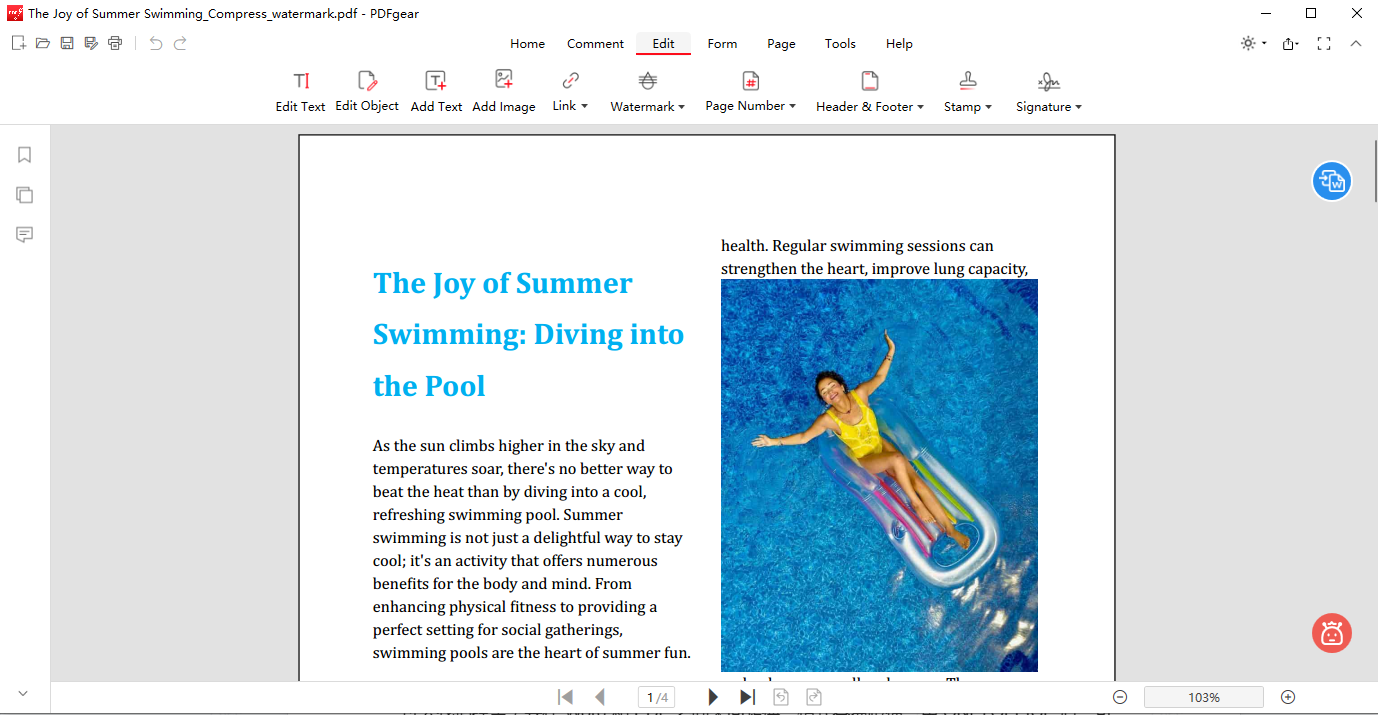Click the Add Image tool
1378x715 pixels.
point(504,91)
